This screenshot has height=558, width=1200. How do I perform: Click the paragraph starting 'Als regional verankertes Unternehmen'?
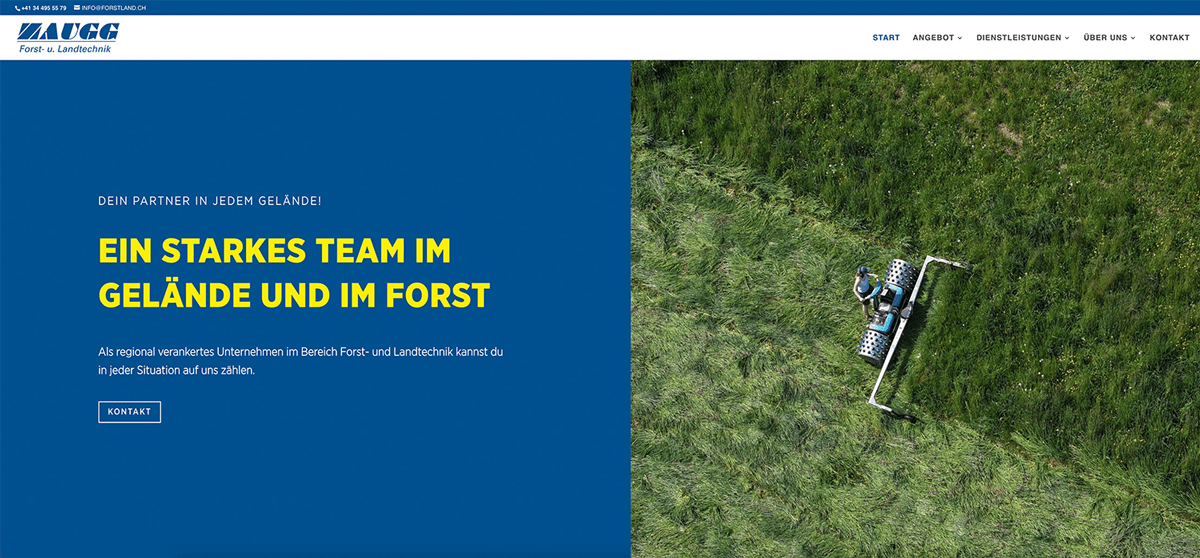coord(299,361)
